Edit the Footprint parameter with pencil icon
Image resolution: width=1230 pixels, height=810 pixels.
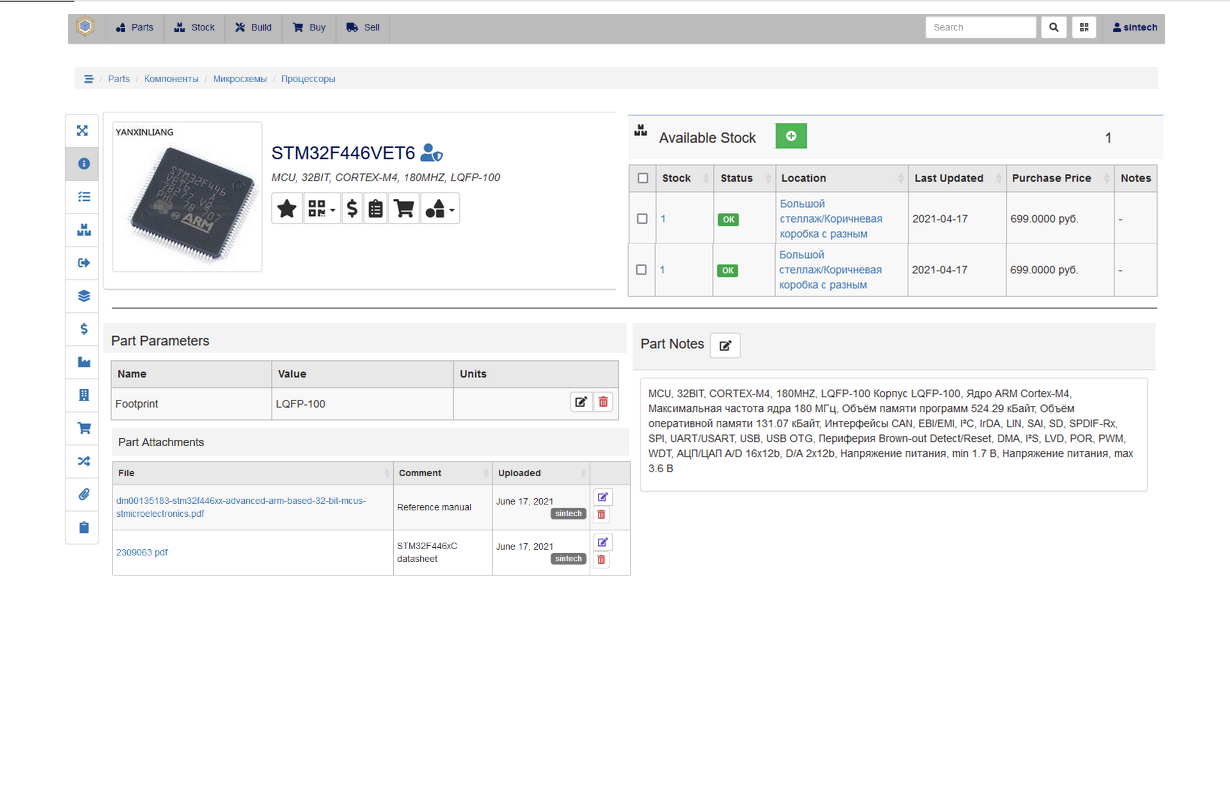[x=581, y=401]
